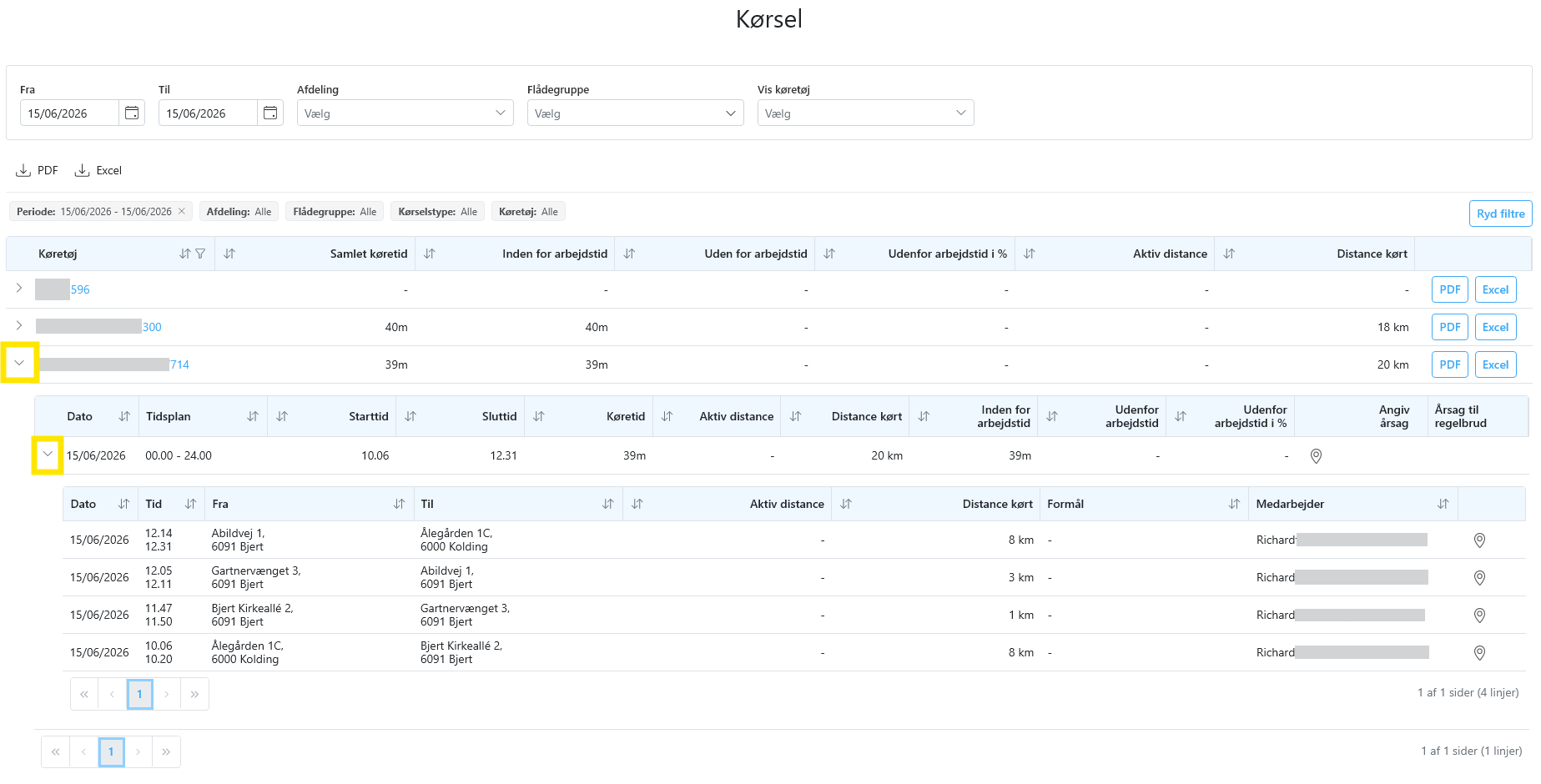The width and height of the screenshot is (1541, 784).
Task: Export vehicle 300 row as Excel
Action: [1495, 327]
